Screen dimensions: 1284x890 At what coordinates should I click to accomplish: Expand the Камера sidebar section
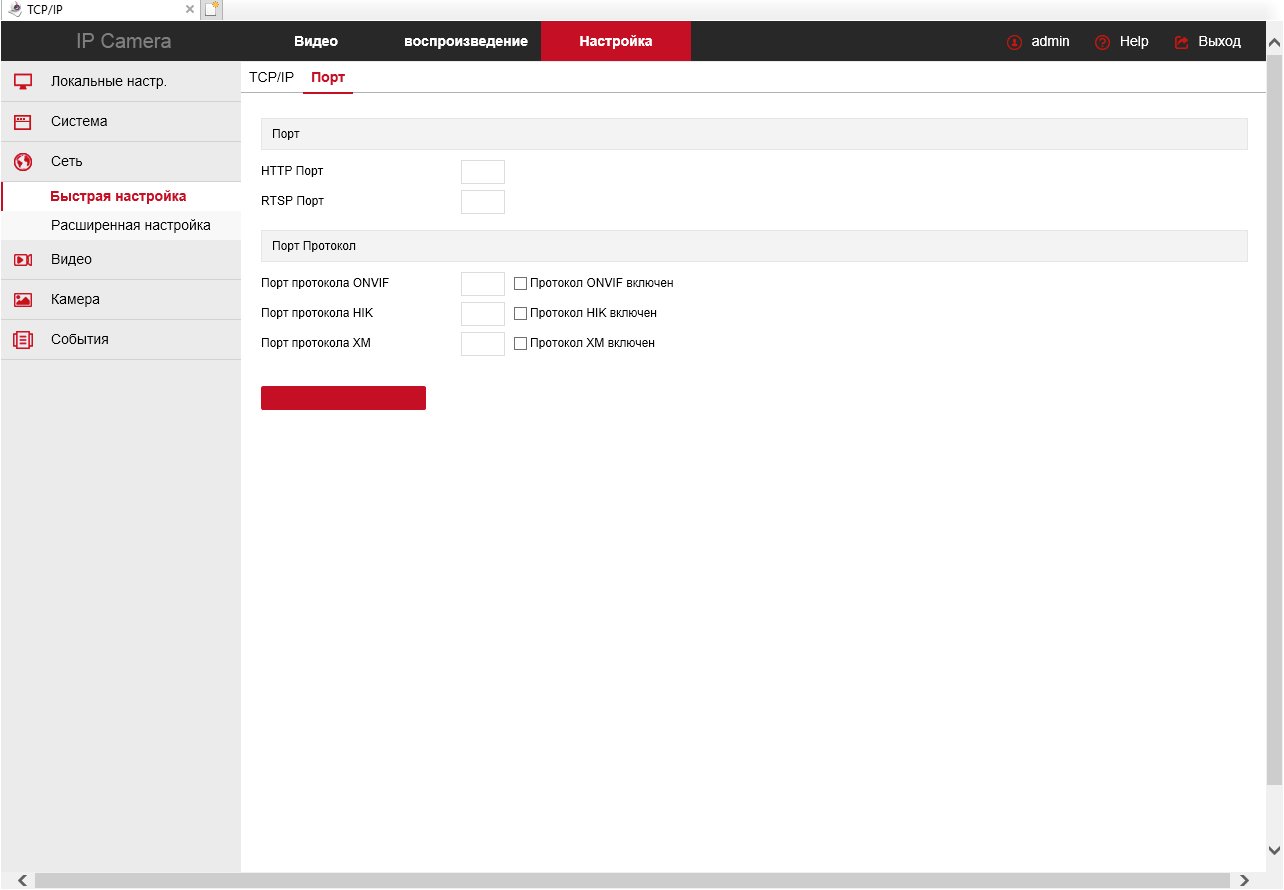tap(75, 300)
